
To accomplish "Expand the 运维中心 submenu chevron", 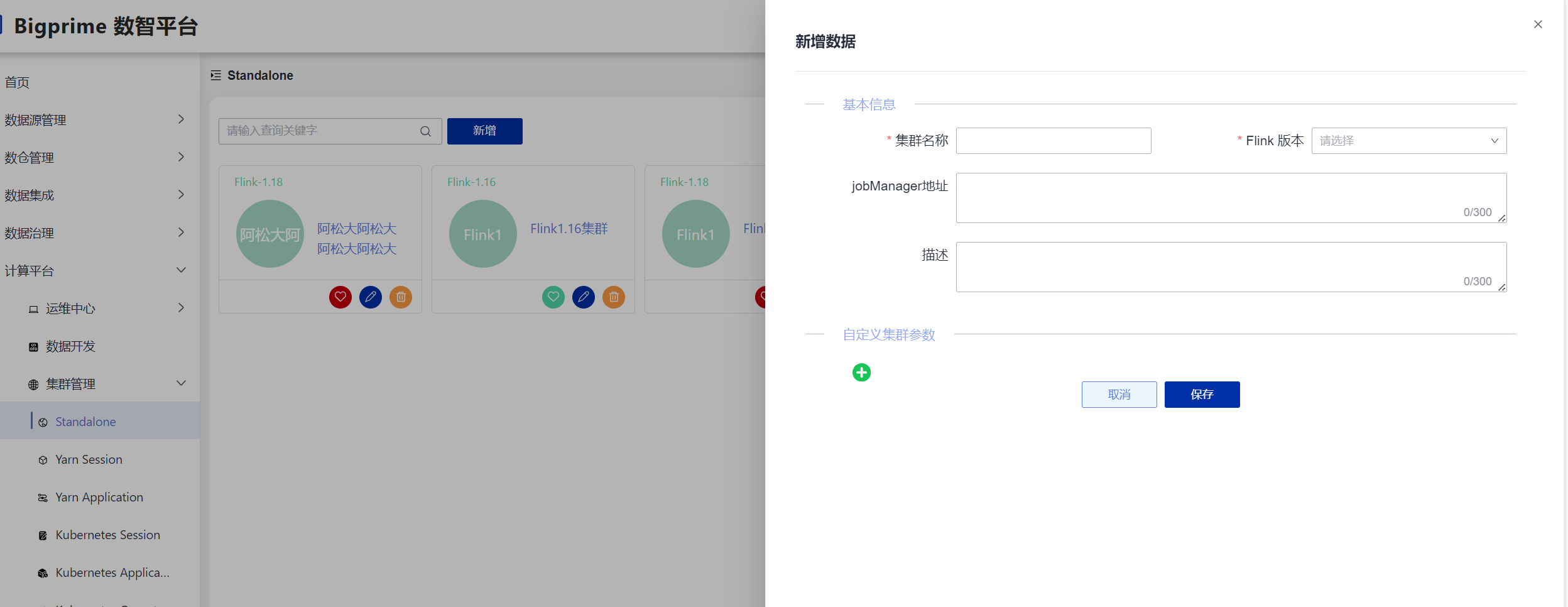I will [181, 308].
